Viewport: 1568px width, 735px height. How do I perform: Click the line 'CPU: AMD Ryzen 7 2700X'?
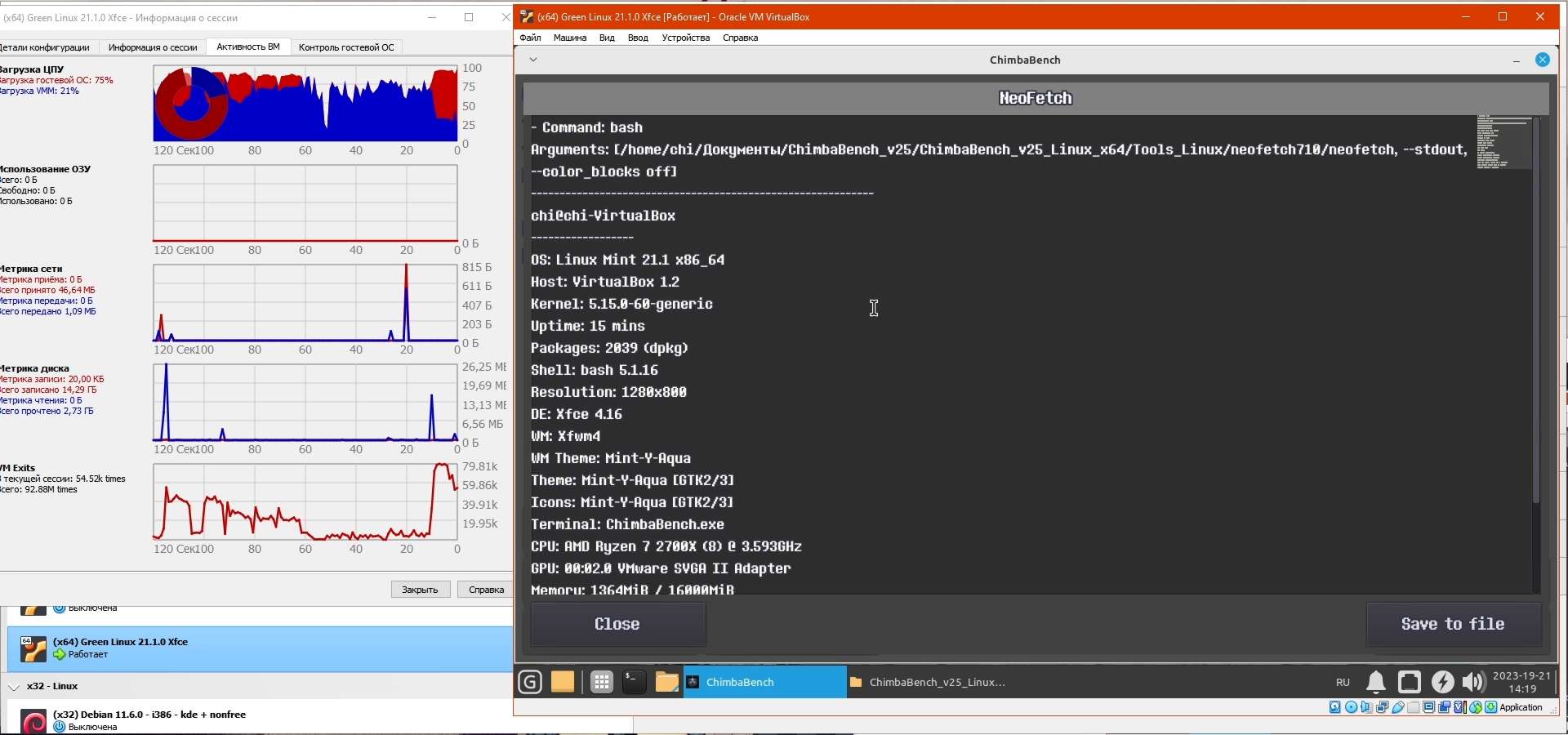click(666, 546)
